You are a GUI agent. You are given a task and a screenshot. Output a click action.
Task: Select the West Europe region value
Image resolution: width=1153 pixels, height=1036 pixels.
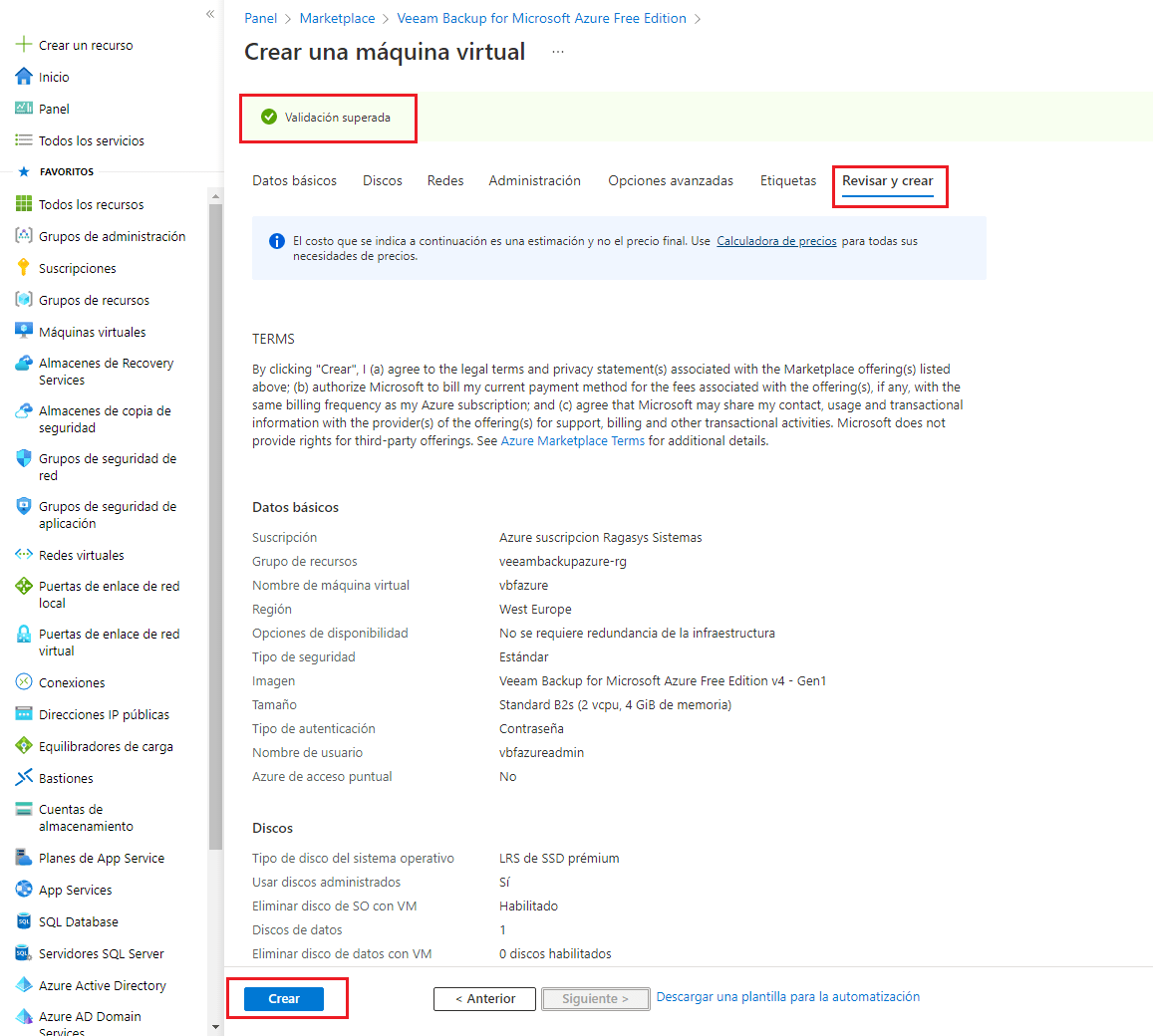[535, 610]
